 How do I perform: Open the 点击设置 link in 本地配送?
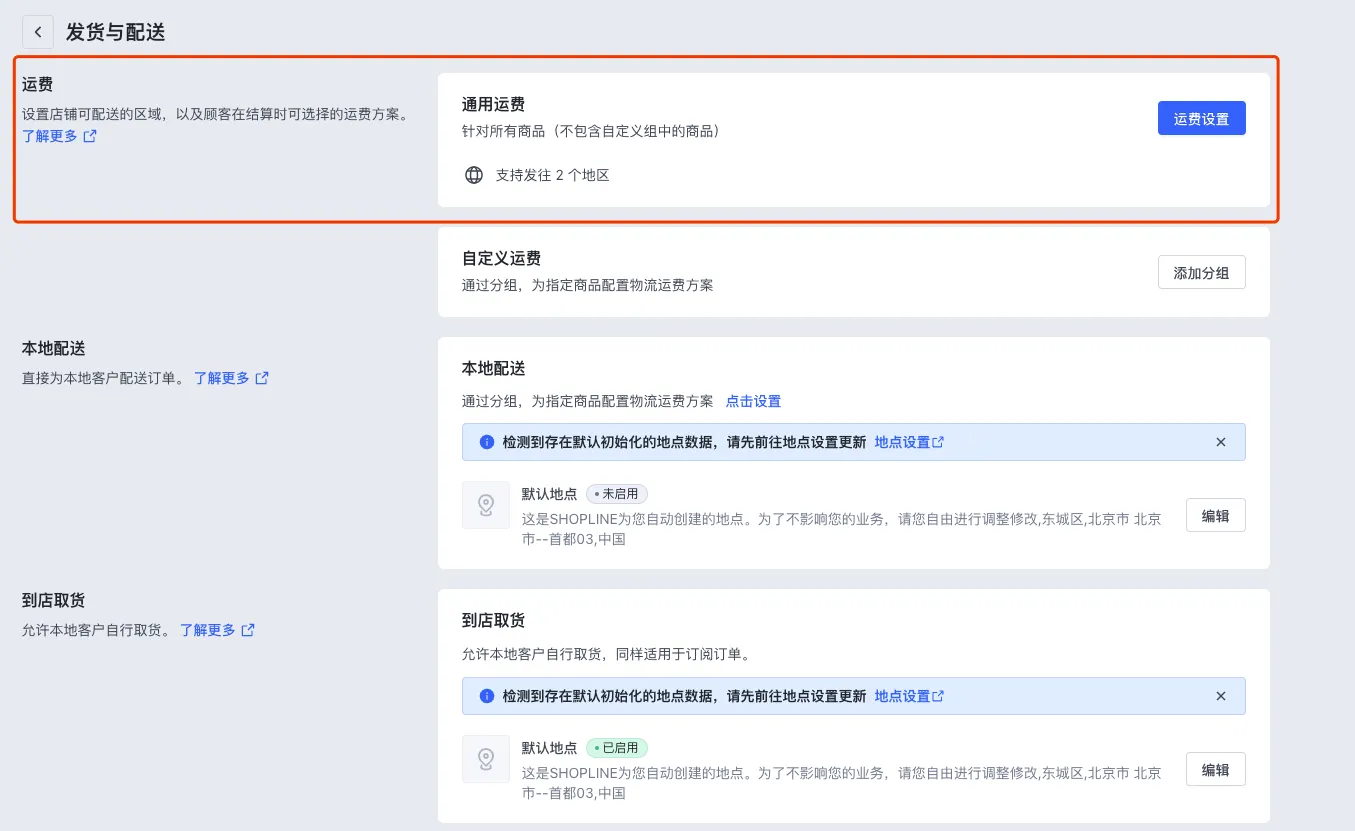pyautogui.click(x=753, y=401)
